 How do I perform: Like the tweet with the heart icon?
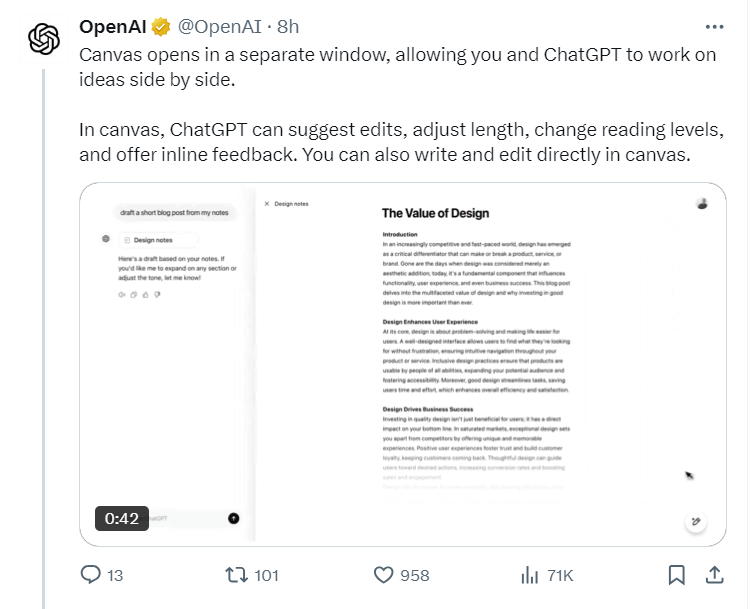coord(384,575)
